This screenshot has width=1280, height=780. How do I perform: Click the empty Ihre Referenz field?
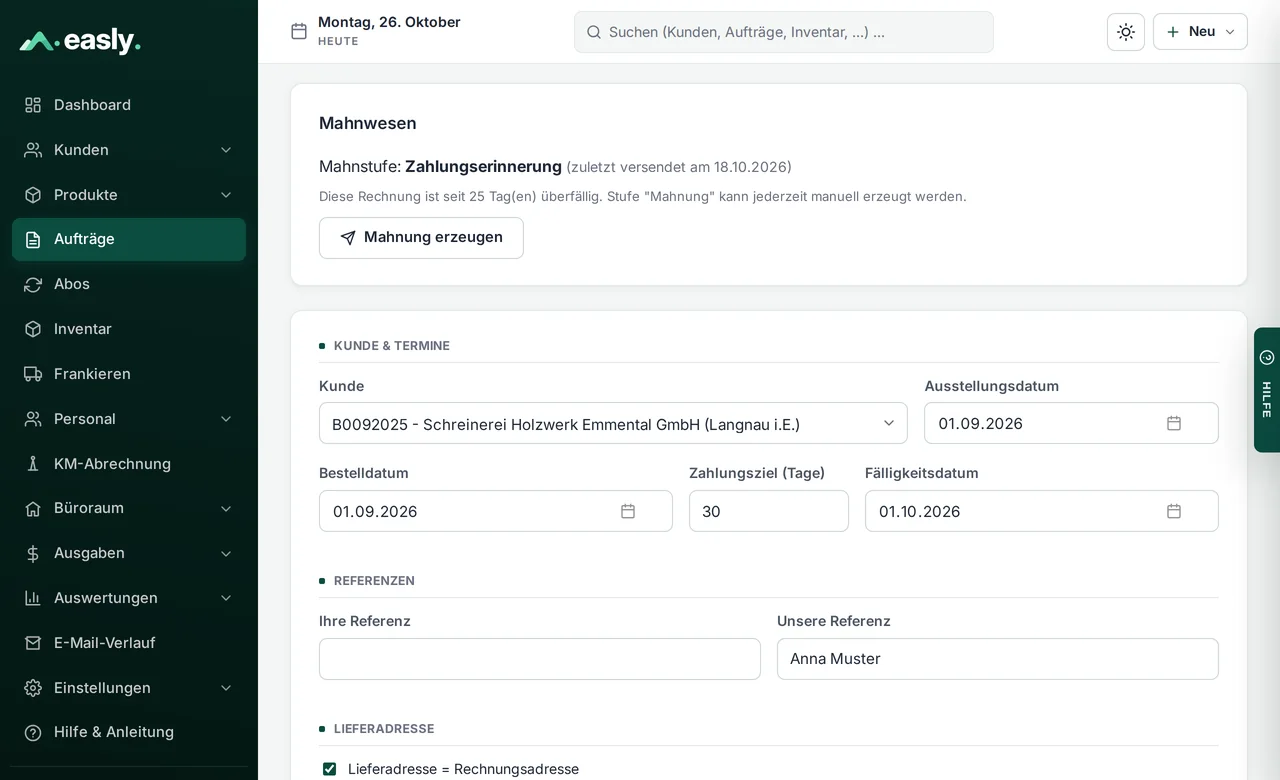[540, 659]
